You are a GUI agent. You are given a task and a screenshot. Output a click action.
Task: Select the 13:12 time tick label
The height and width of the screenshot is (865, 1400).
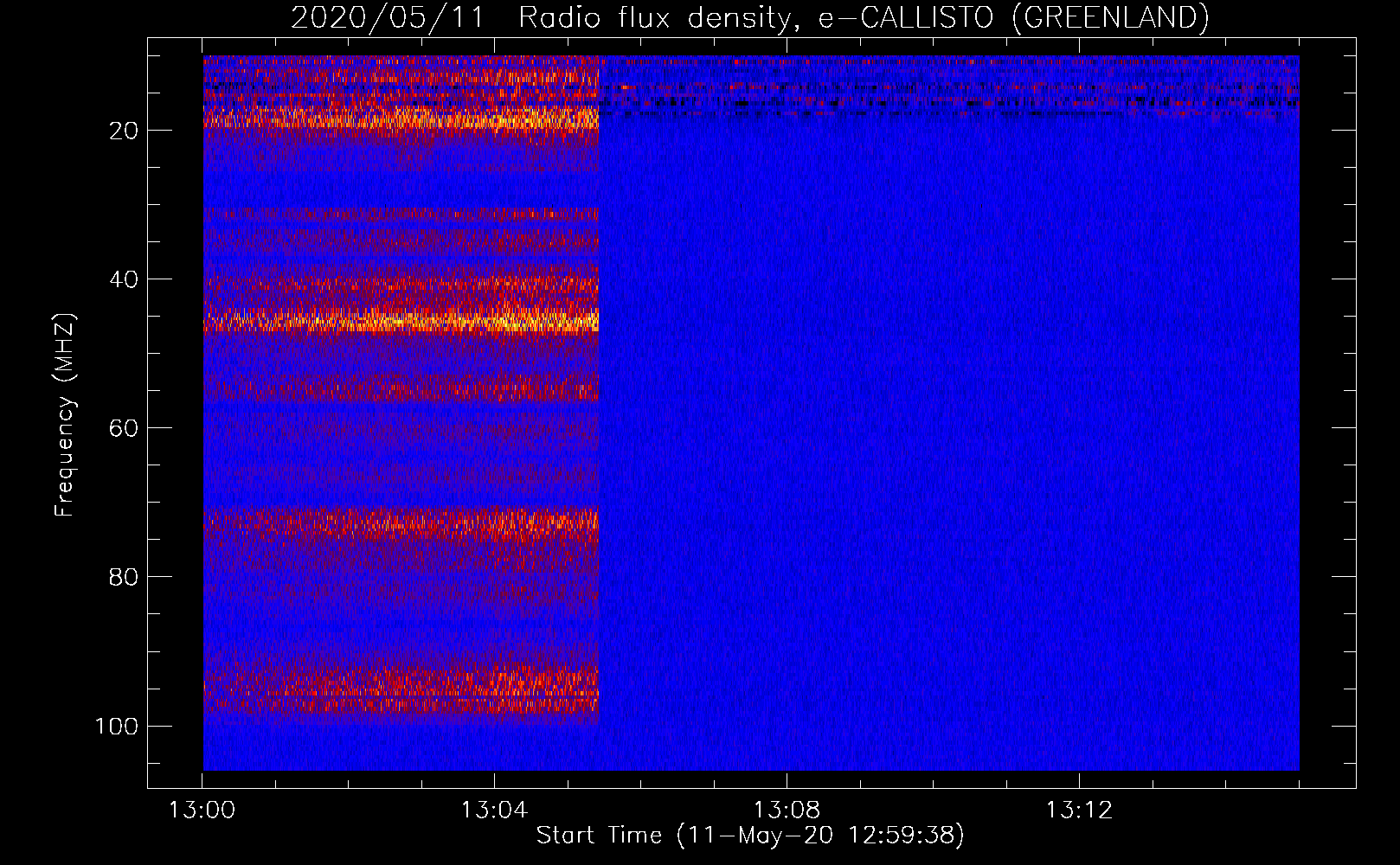click(x=1079, y=811)
